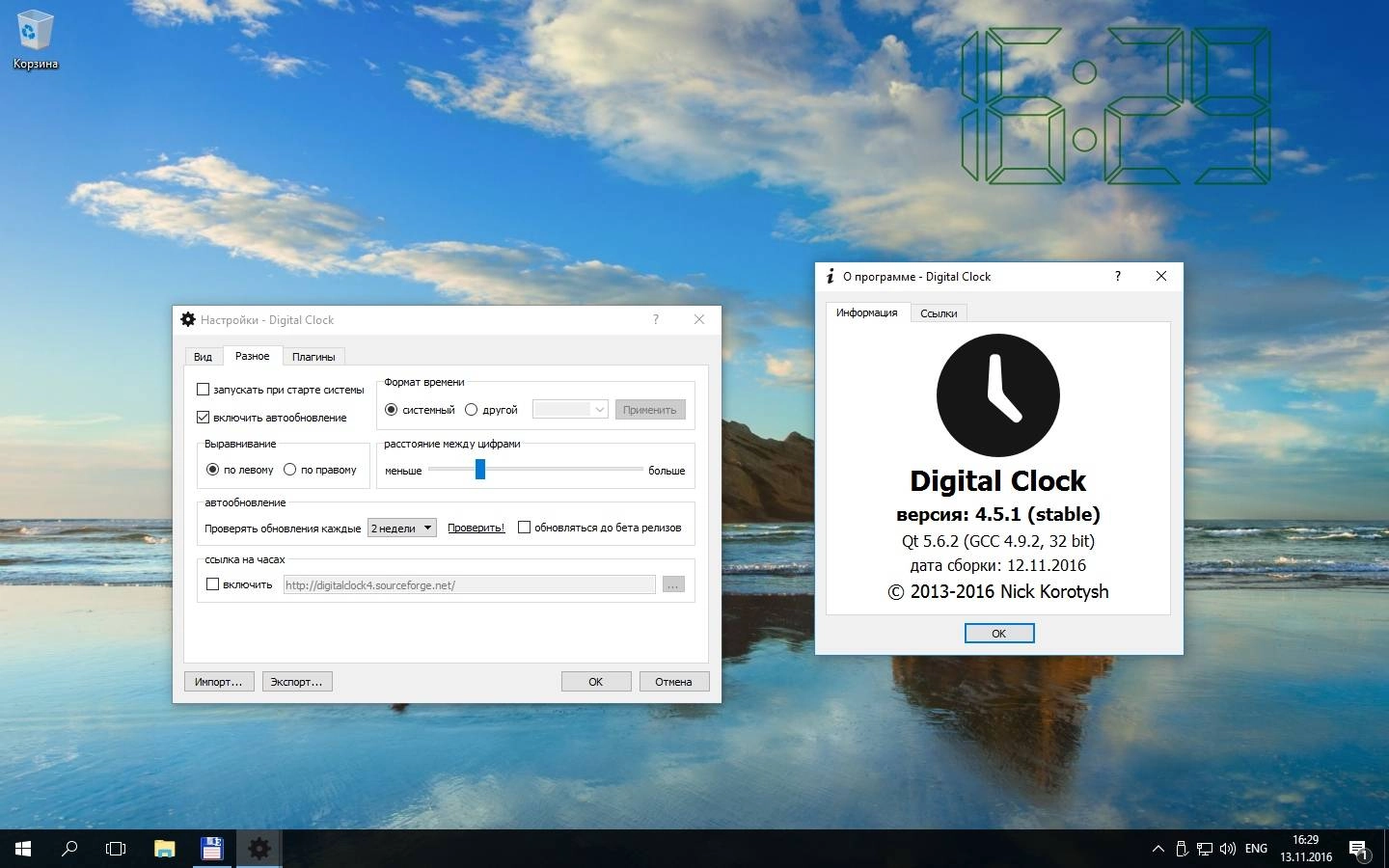Click the Применить button
Screen dimensions: 1389x868
(649, 410)
